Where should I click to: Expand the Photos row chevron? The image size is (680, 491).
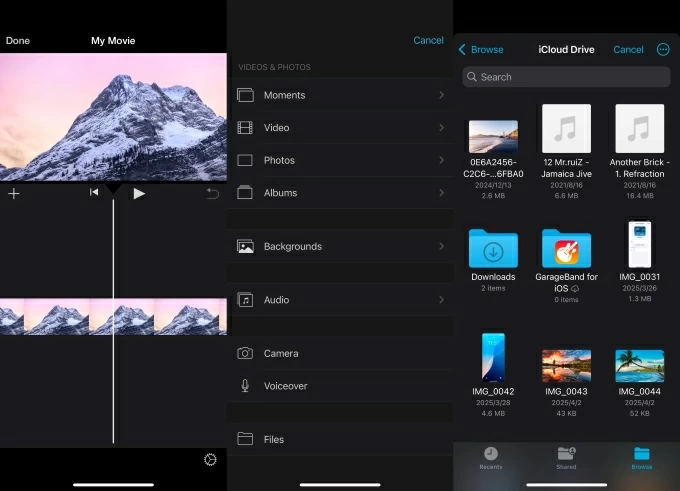(x=441, y=160)
